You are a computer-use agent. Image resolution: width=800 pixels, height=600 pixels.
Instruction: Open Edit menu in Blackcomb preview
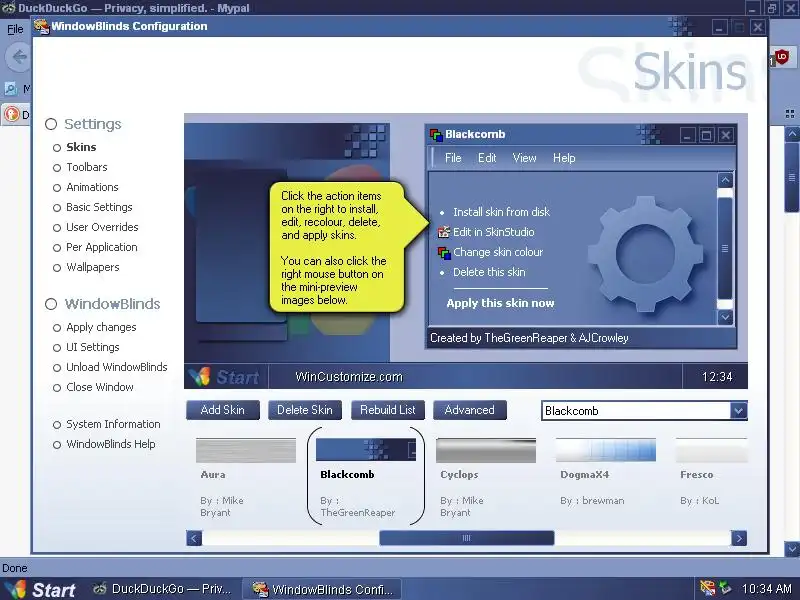tap(487, 158)
